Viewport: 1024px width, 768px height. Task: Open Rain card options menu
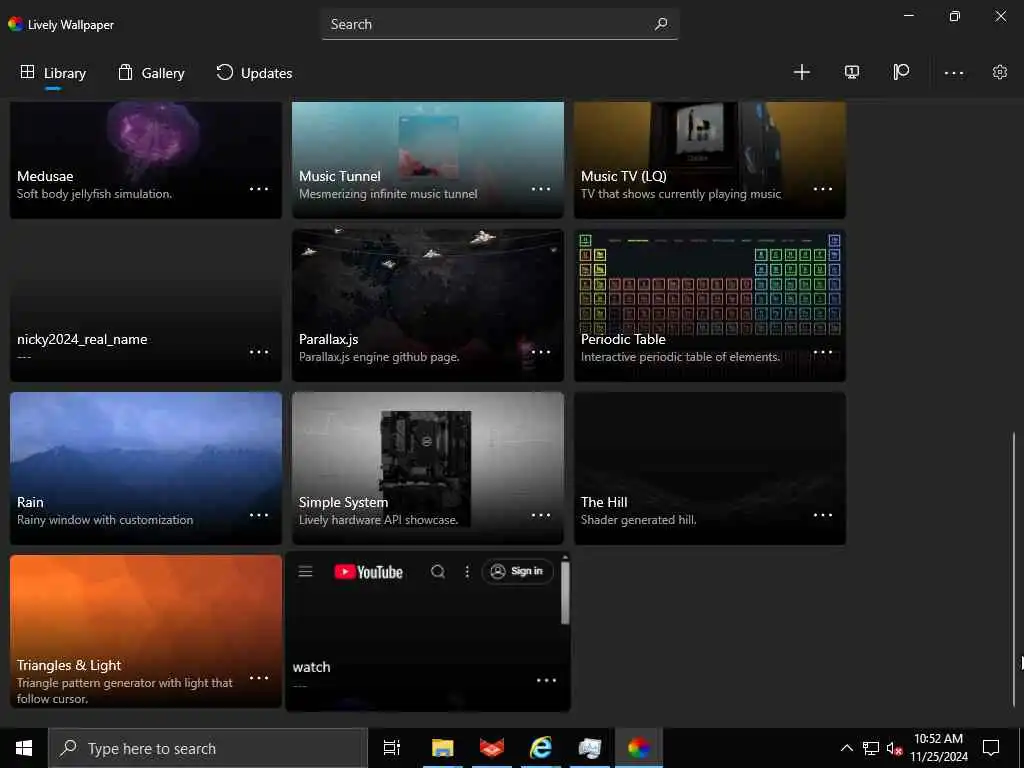click(x=259, y=515)
